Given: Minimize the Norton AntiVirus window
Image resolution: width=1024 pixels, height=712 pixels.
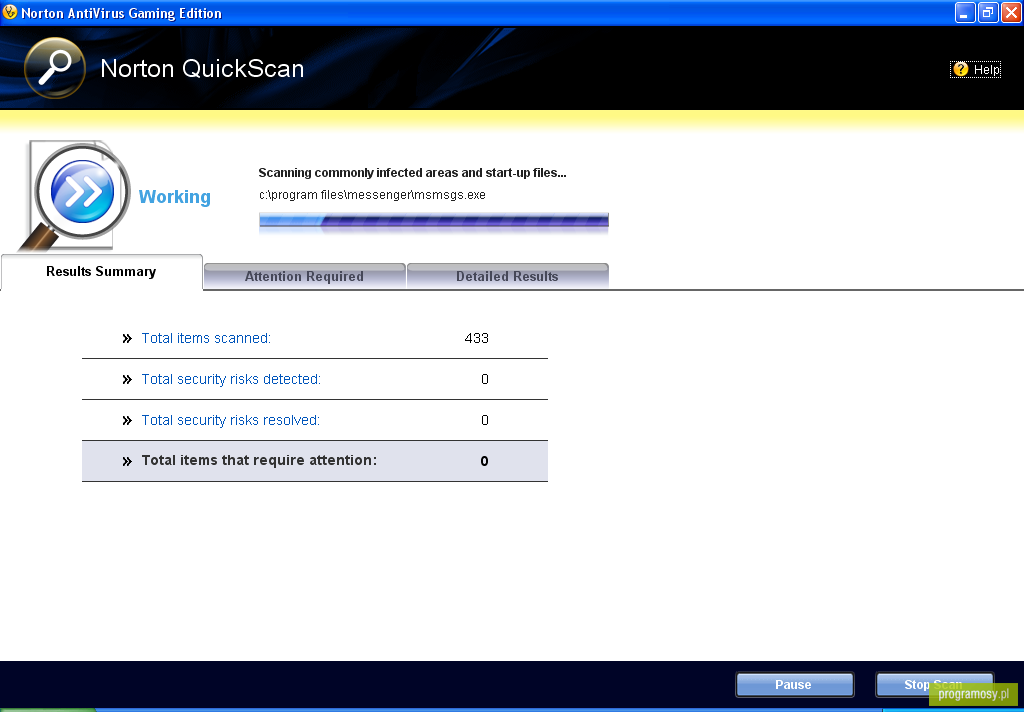Looking at the screenshot, I should pos(965,12).
